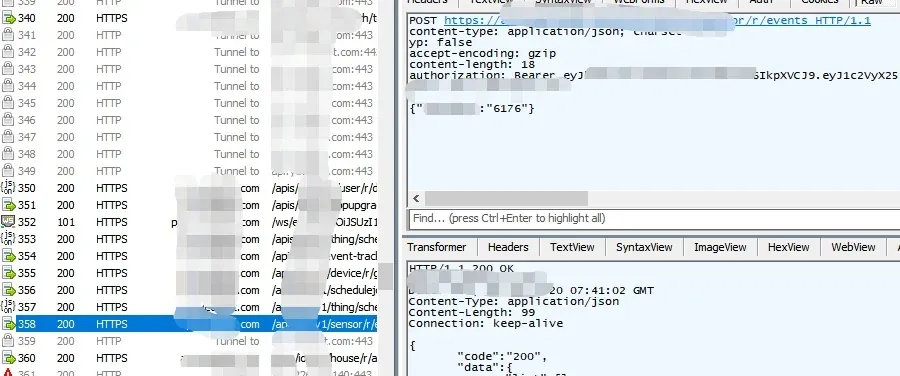Open the WebView response tab
Image resolution: width=900 pixels, height=376 pixels.
pos(854,247)
